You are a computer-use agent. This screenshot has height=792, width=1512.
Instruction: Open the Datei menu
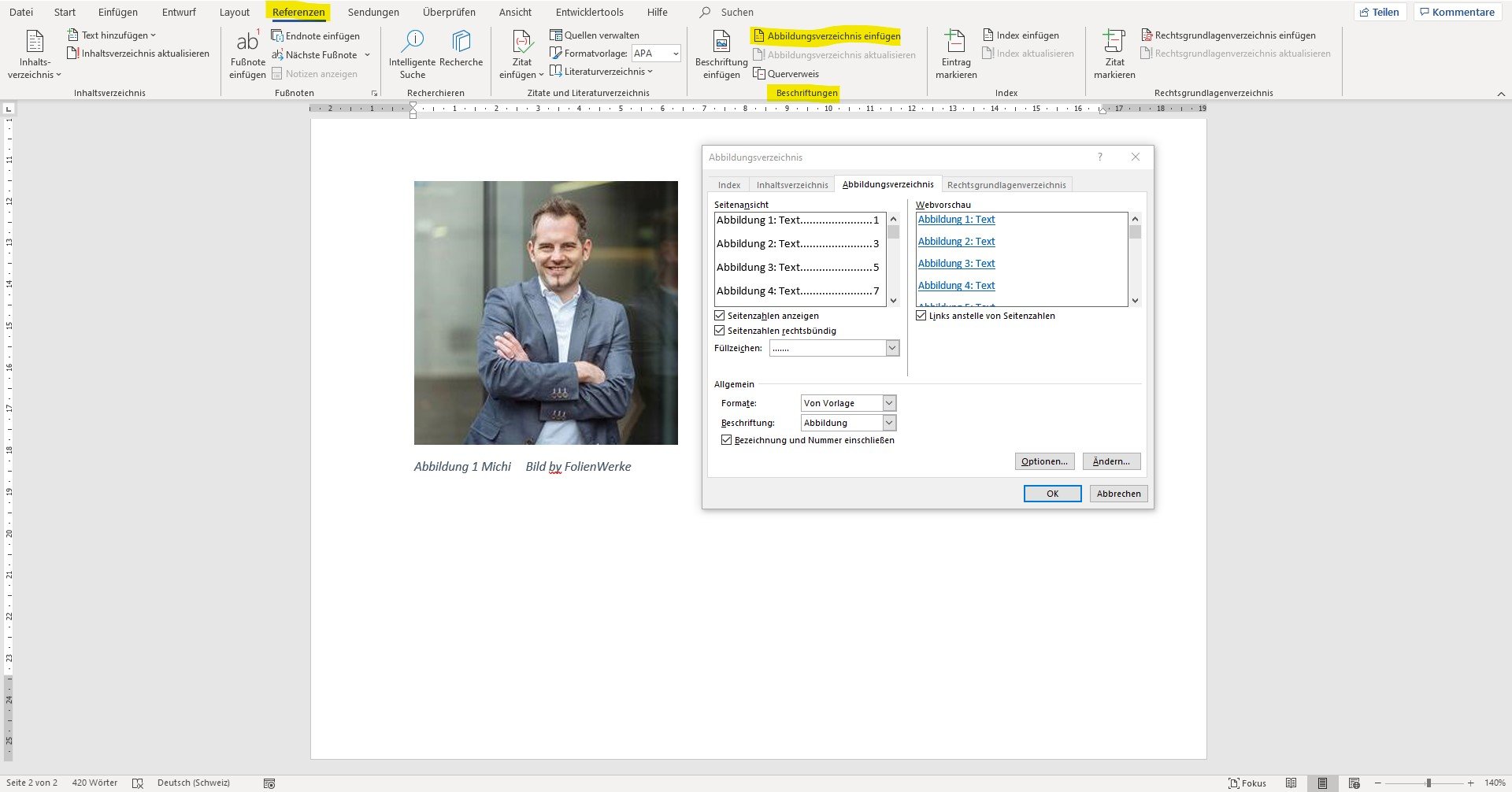pos(21,12)
